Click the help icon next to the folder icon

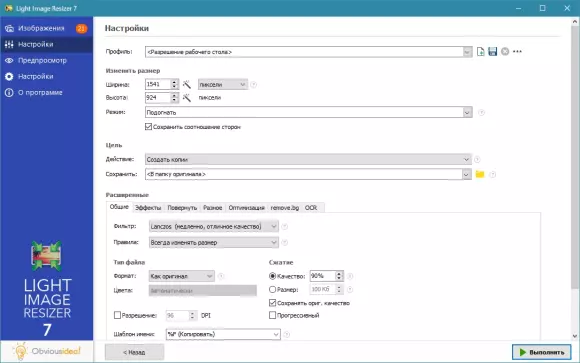point(492,175)
